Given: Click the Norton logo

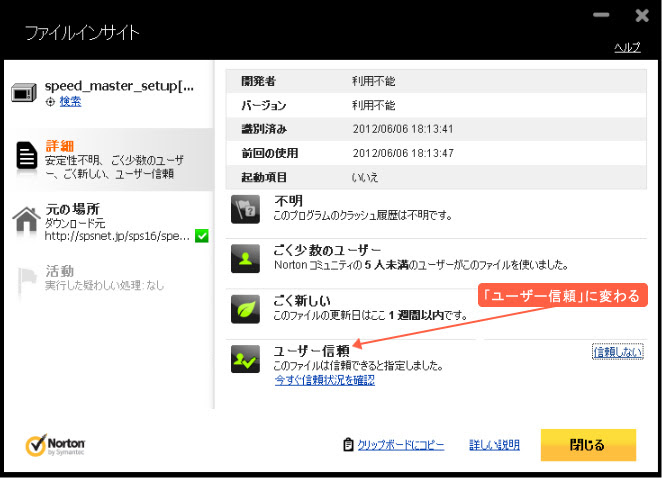Looking at the screenshot, I should click(x=55, y=445).
